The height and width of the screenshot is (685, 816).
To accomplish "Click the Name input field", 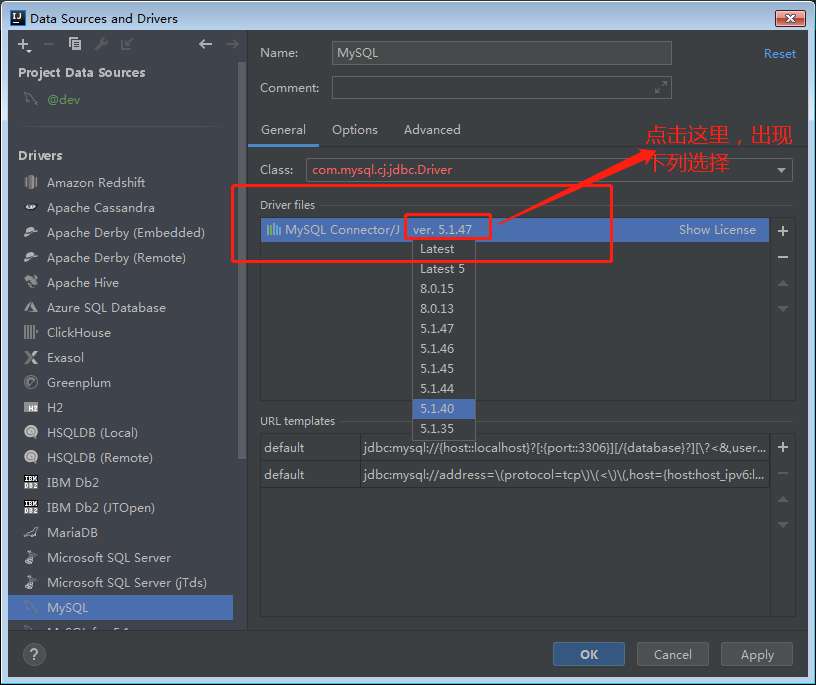I will [502, 53].
